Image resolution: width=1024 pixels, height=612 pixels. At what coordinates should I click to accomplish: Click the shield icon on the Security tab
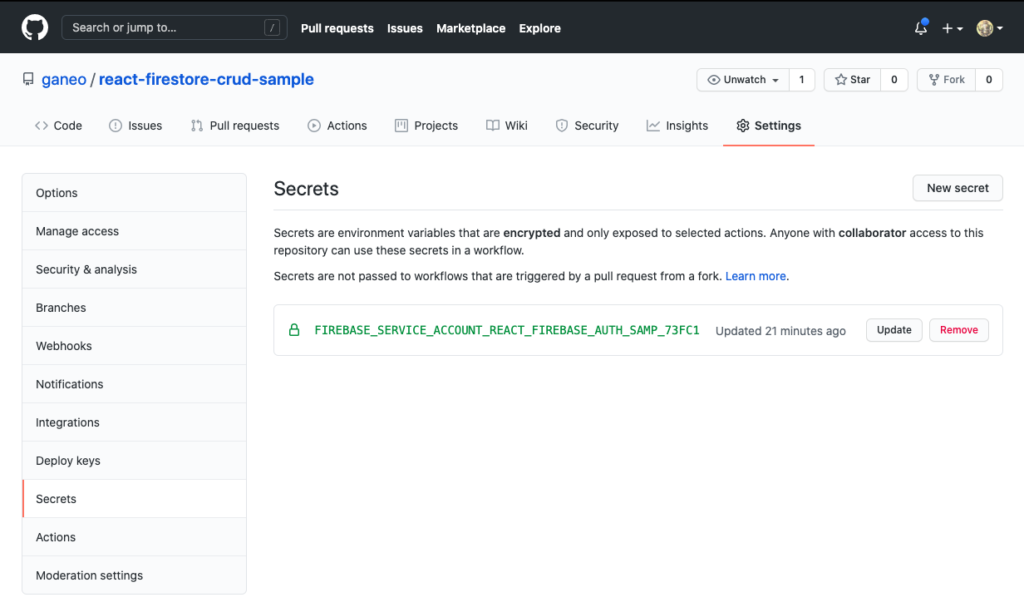coord(564,125)
